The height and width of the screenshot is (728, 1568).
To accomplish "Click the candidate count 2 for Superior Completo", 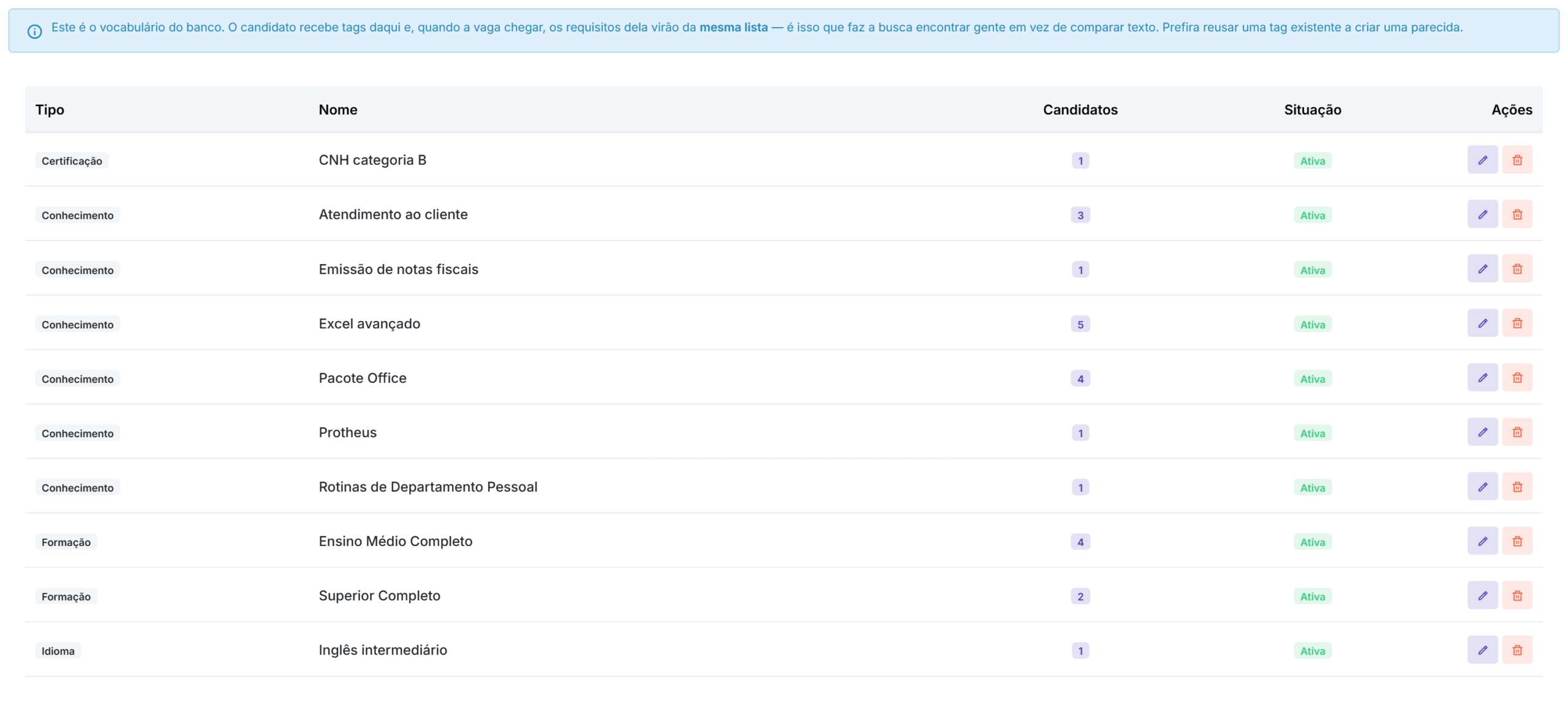I will pos(1080,596).
